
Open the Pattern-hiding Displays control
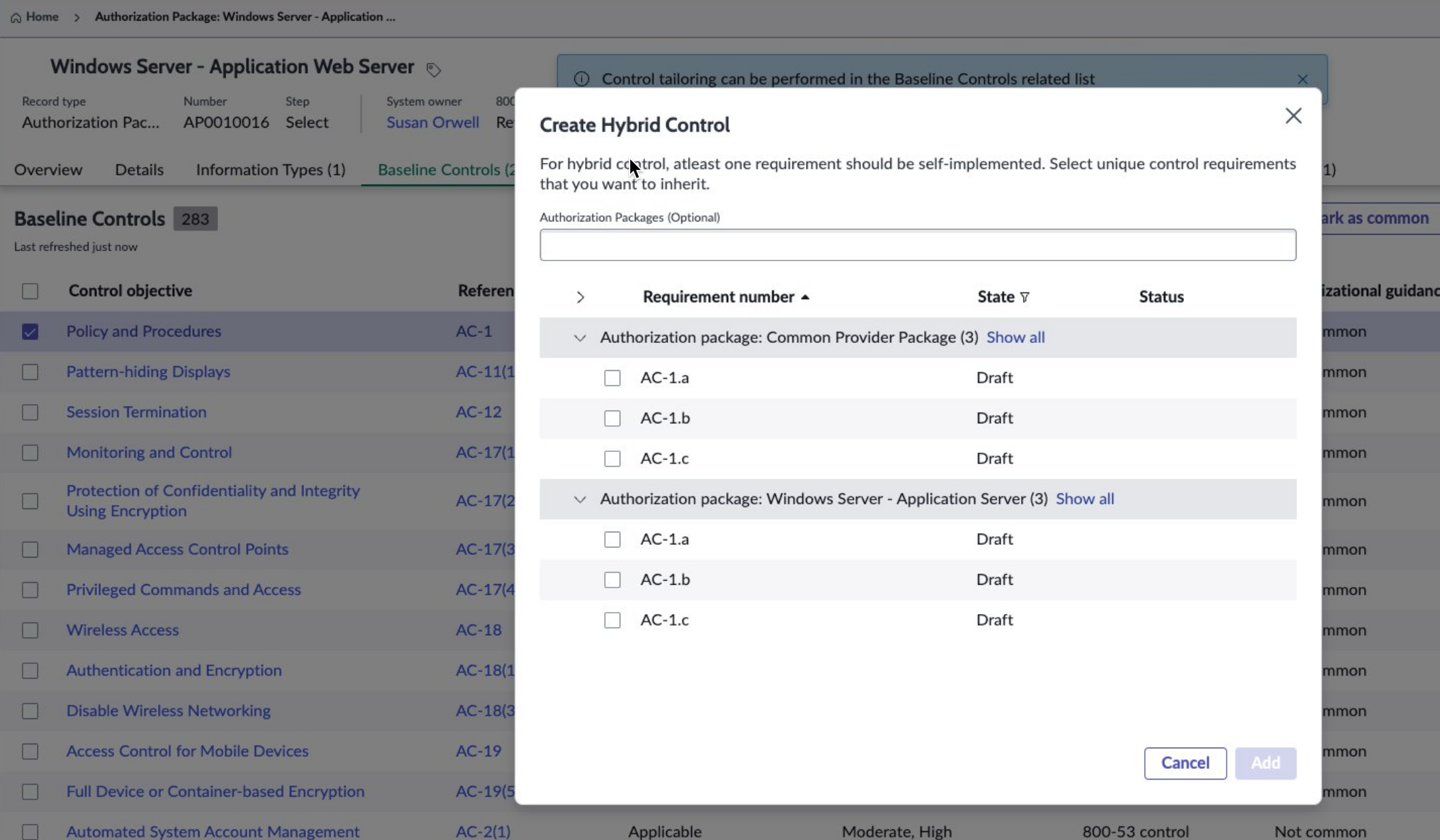(x=148, y=371)
